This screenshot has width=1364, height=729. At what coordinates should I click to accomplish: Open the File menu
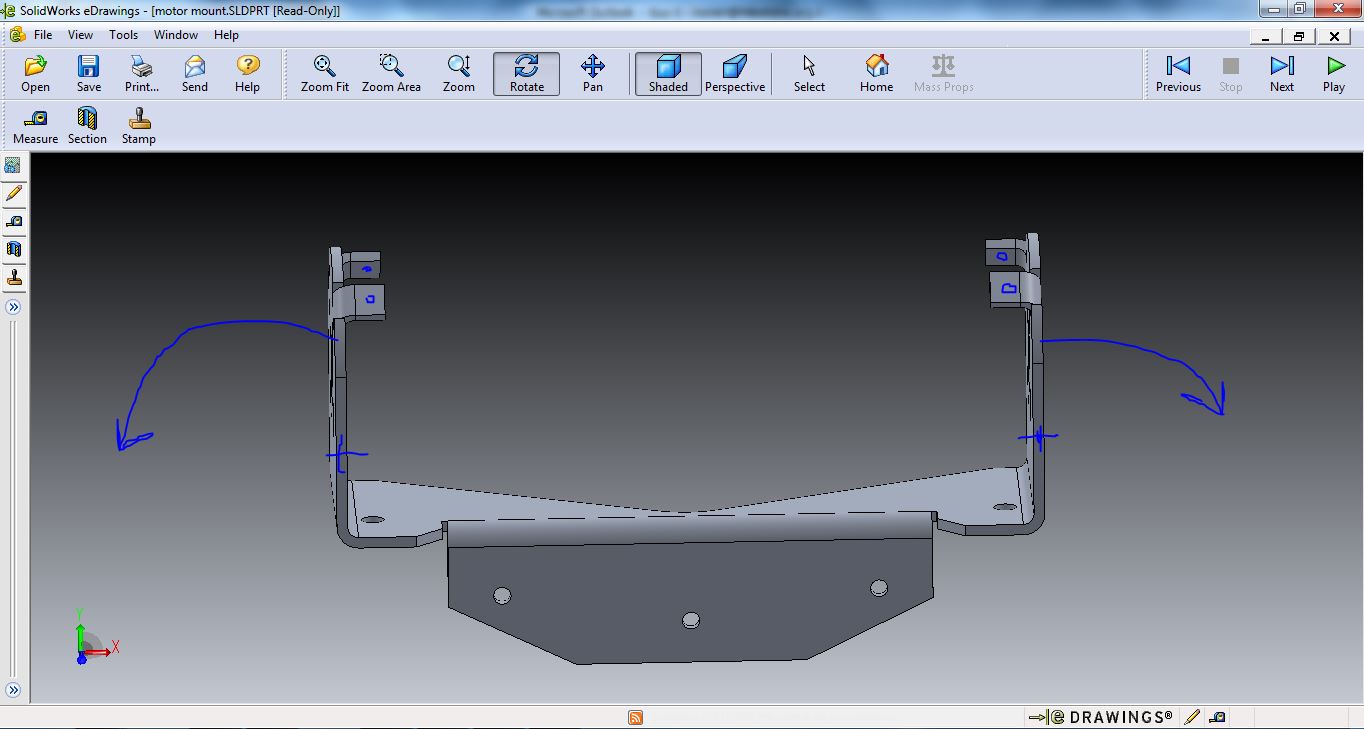pyautogui.click(x=43, y=35)
